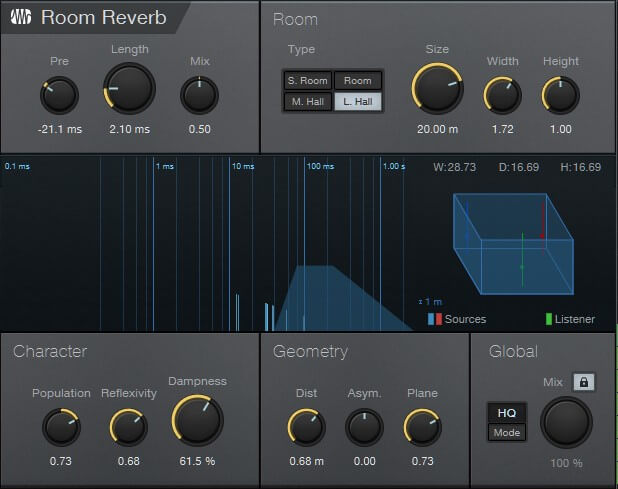Click the 0.68 m Dist value
The width and height of the screenshot is (618, 489).
[x=306, y=461]
